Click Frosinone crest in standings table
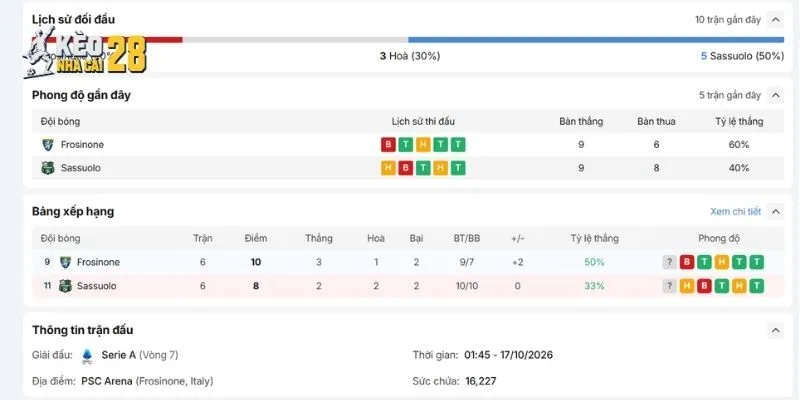The width and height of the screenshot is (800, 400). (65, 262)
